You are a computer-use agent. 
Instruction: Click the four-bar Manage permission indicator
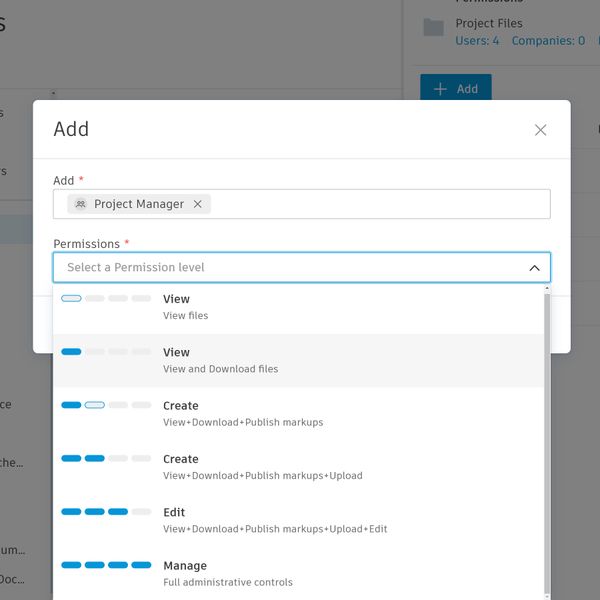coord(106,565)
